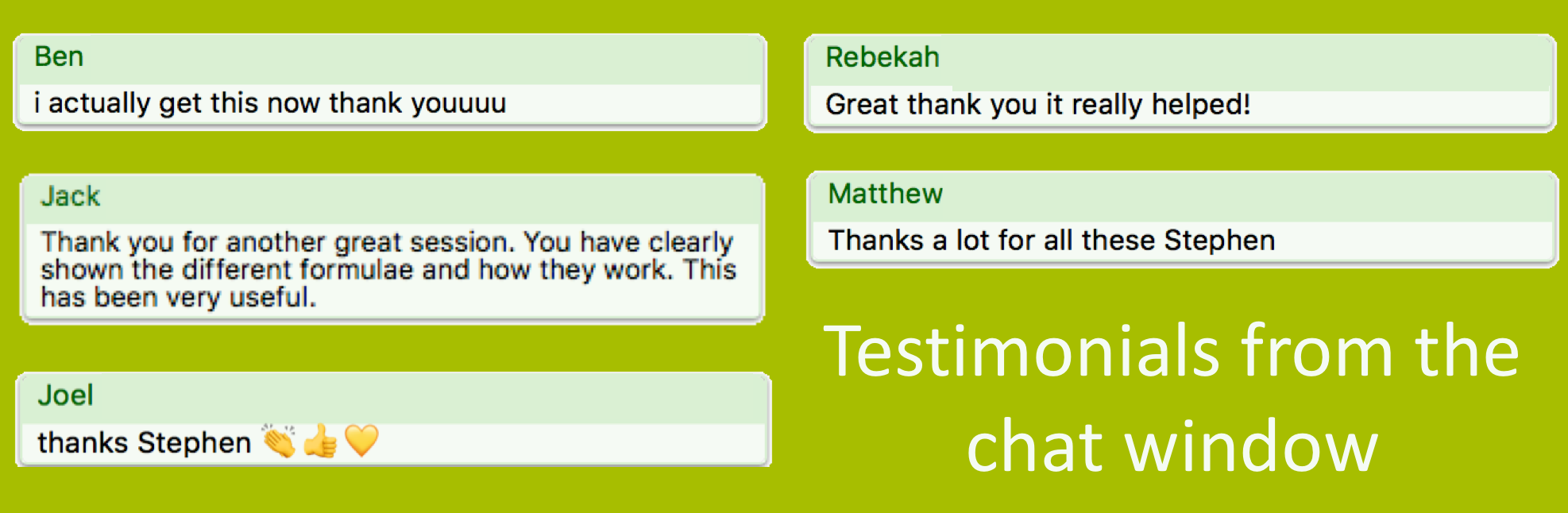Select Matthew's name header
The image size is (1568, 513).
(886, 194)
